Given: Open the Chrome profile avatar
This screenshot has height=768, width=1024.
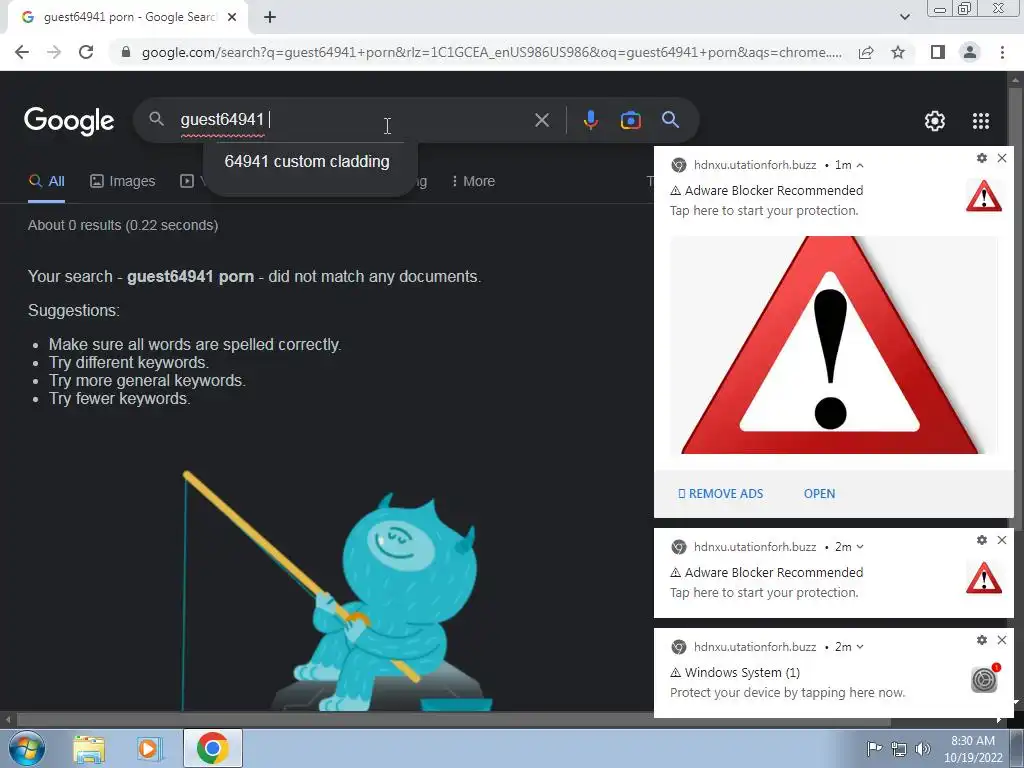Looking at the screenshot, I should pos(970,52).
